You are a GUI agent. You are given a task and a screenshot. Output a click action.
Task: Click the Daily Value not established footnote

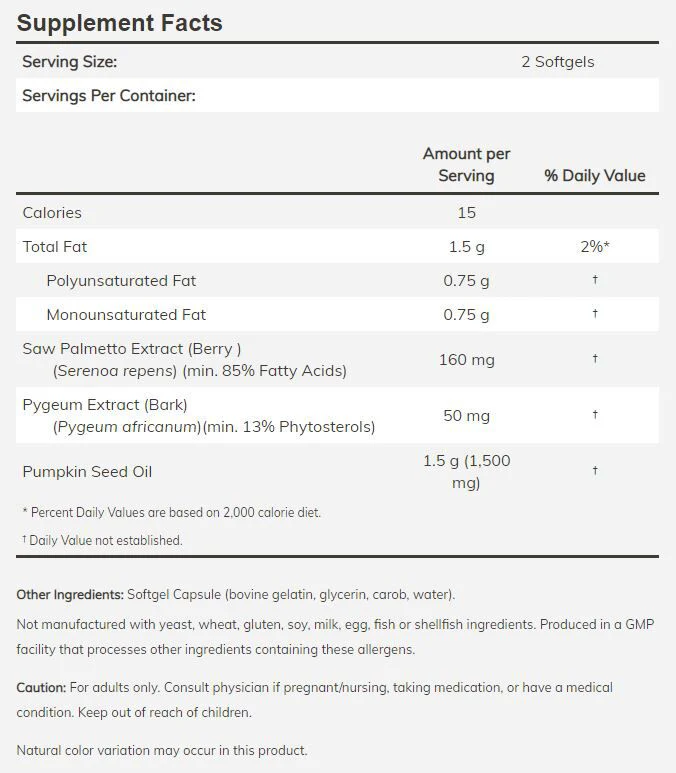pos(102,540)
